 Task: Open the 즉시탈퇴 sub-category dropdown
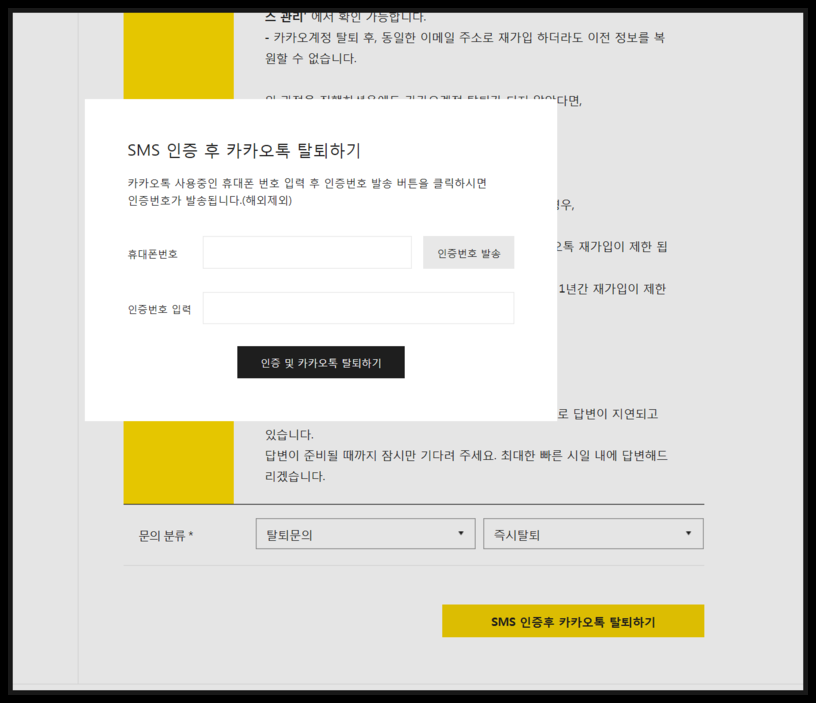[x=593, y=533]
